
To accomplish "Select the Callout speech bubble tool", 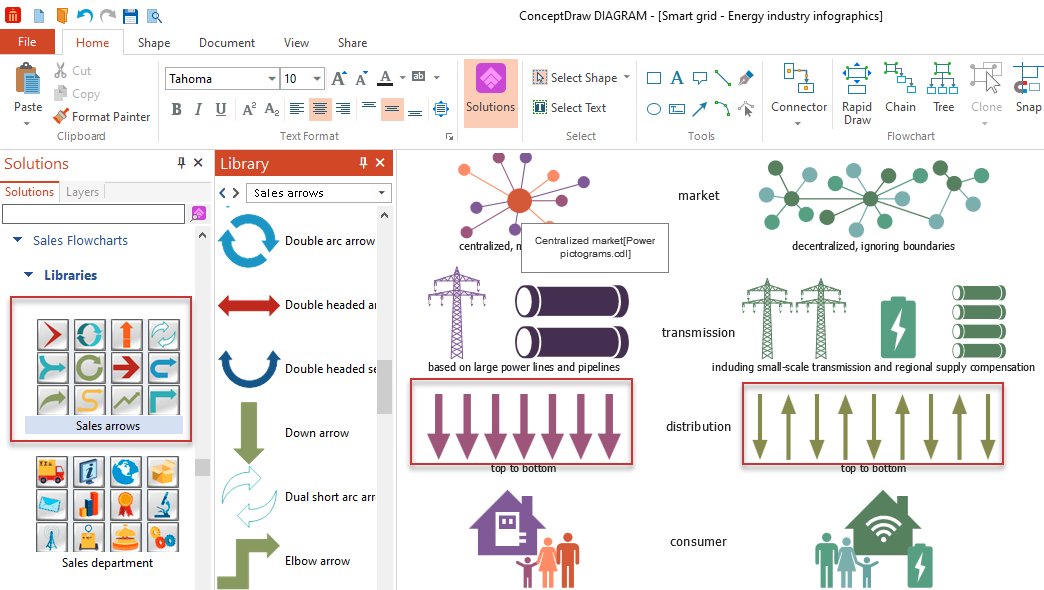I will point(700,79).
